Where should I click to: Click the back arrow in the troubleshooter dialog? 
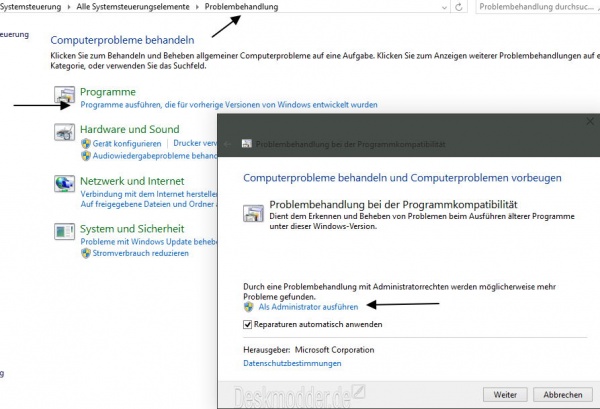click(229, 144)
